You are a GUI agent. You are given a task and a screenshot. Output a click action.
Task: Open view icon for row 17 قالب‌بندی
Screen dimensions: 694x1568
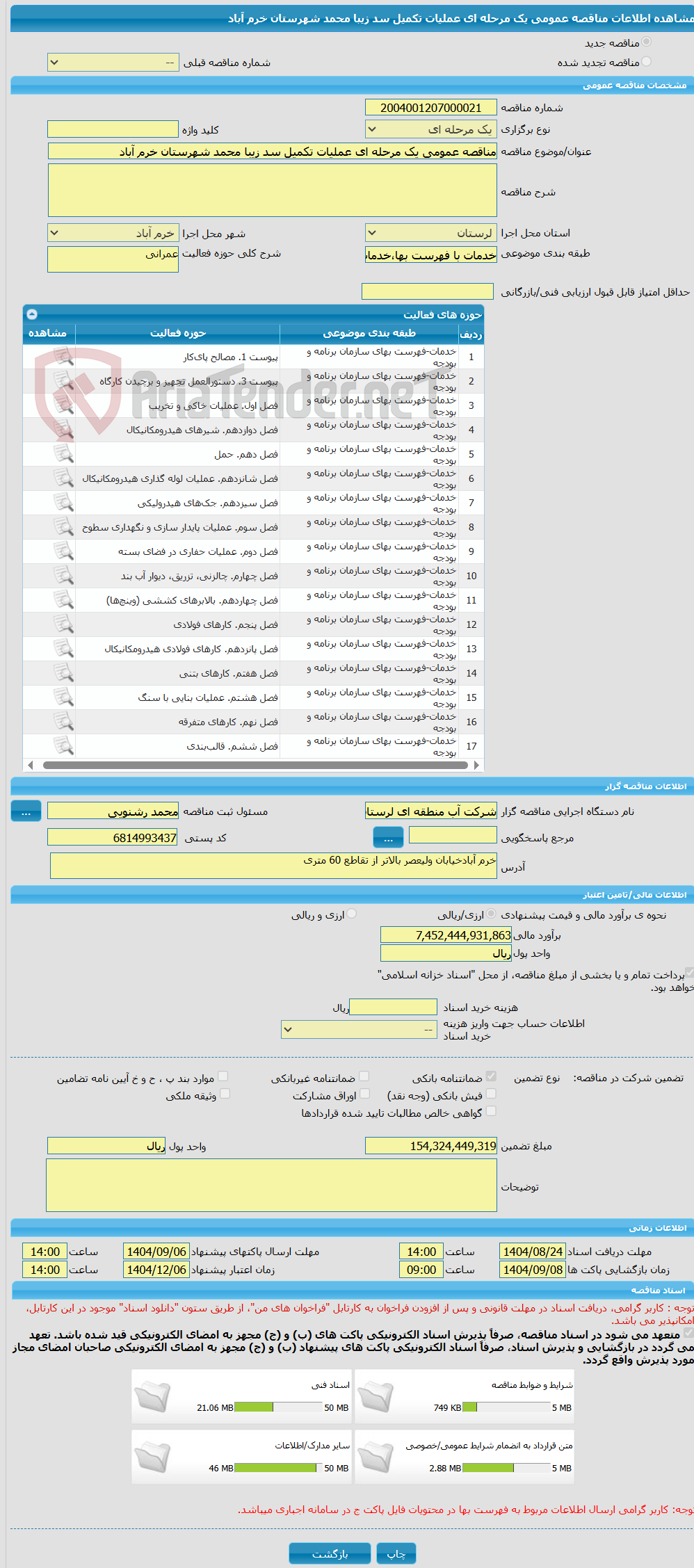[x=63, y=746]
